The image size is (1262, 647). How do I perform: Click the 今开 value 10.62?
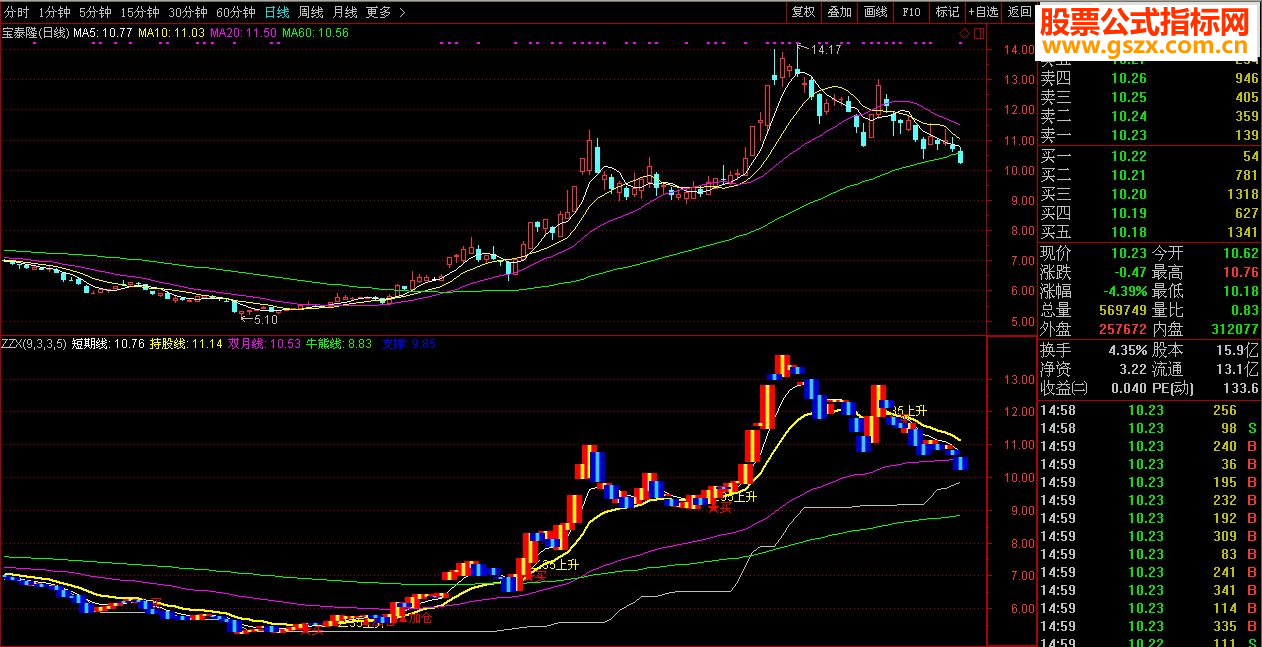[1239, 253]
